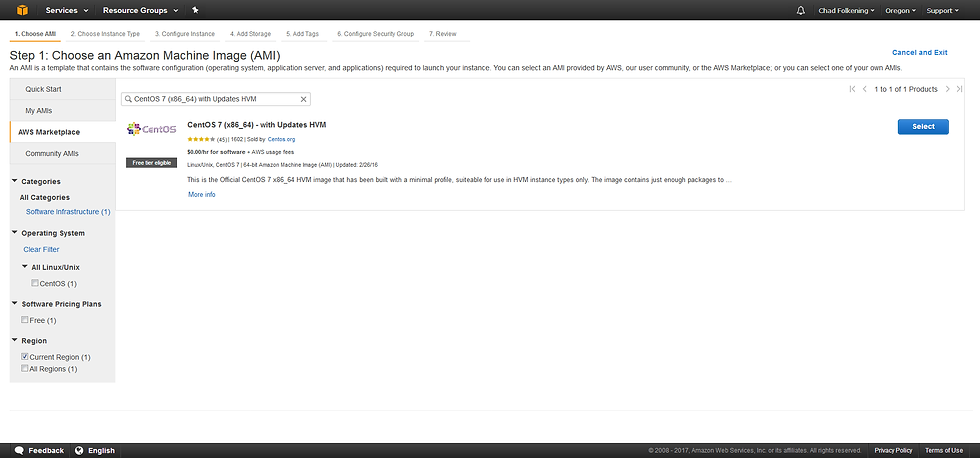Collapse the Region filter section

pyautogui.click(x=14, y=341)
